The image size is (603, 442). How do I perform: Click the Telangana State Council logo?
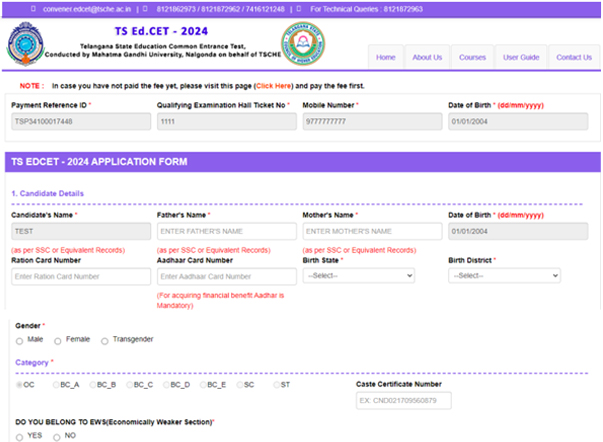[x=303, y=43]
